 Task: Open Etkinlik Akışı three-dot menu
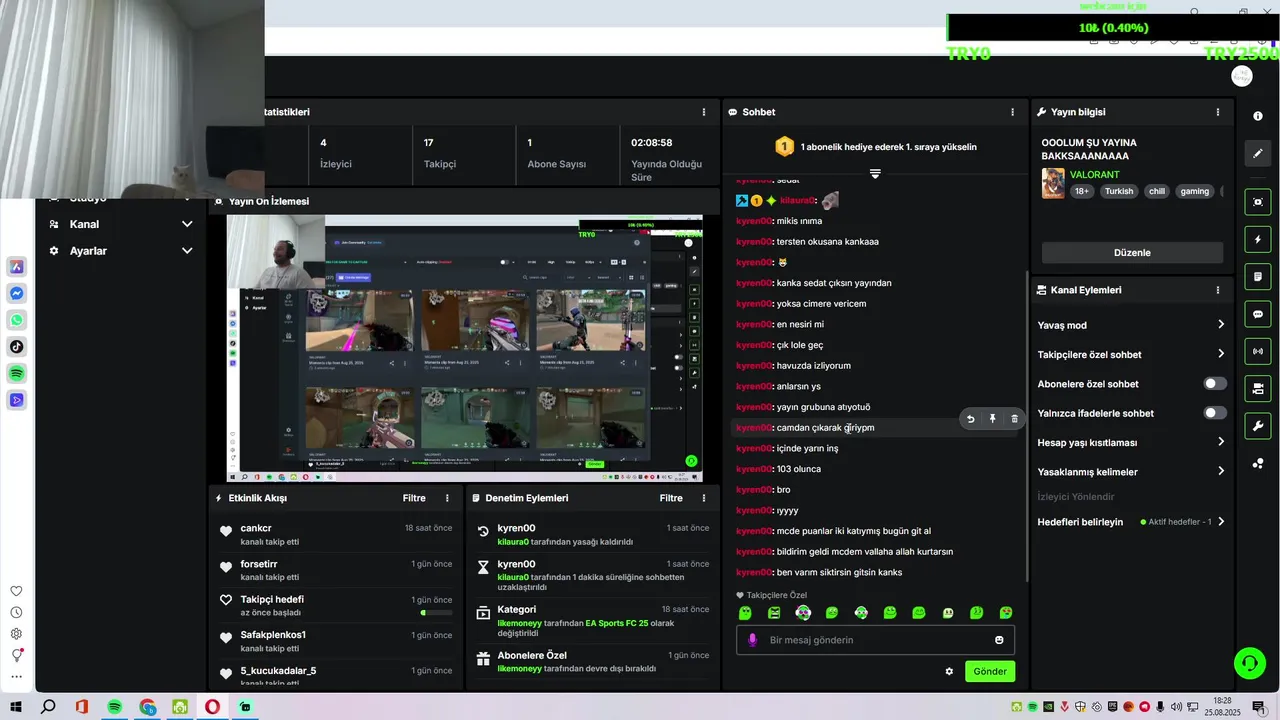coord(447,498)
